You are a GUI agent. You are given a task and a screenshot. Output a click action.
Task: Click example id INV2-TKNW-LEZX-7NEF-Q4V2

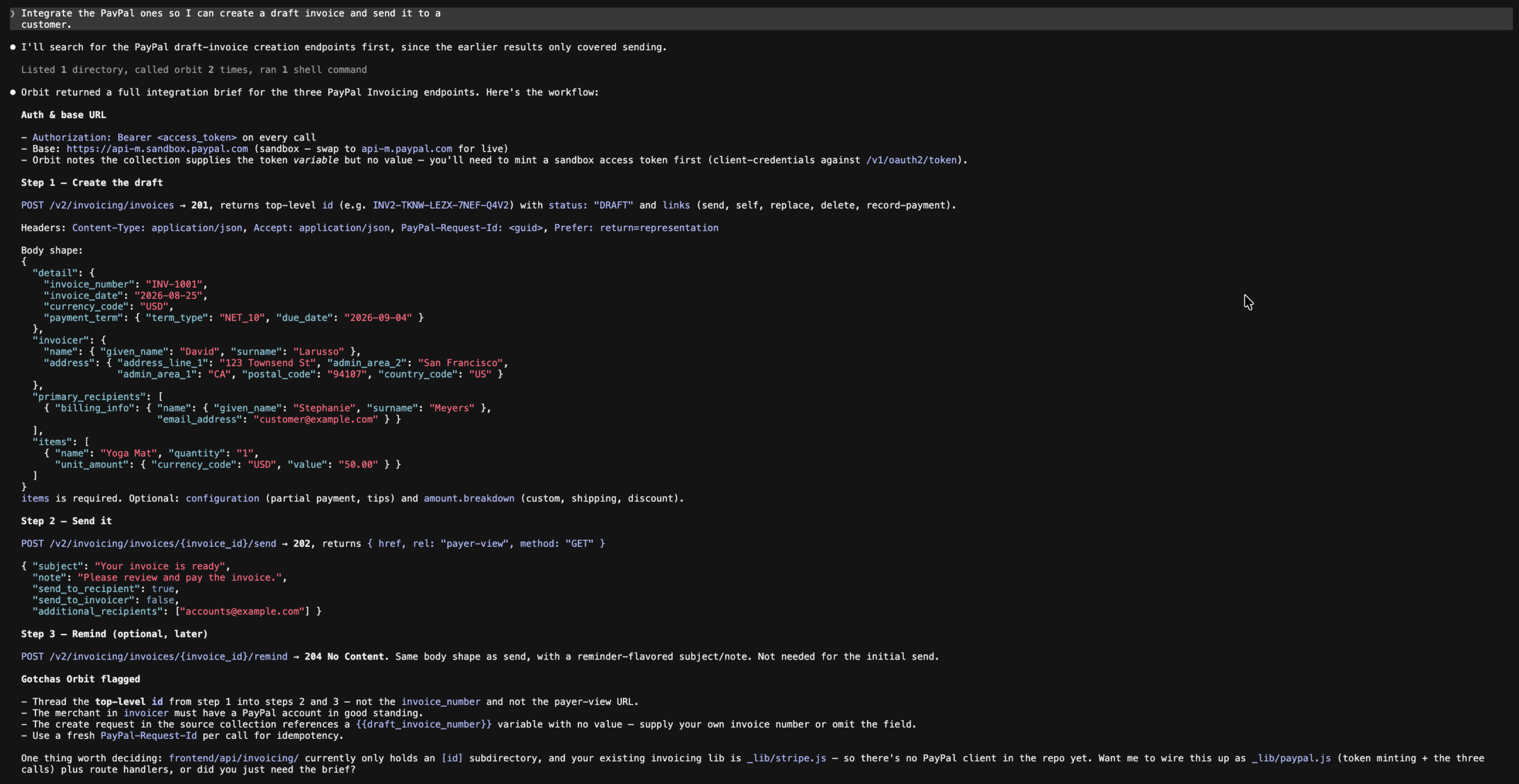coord(441,205)
